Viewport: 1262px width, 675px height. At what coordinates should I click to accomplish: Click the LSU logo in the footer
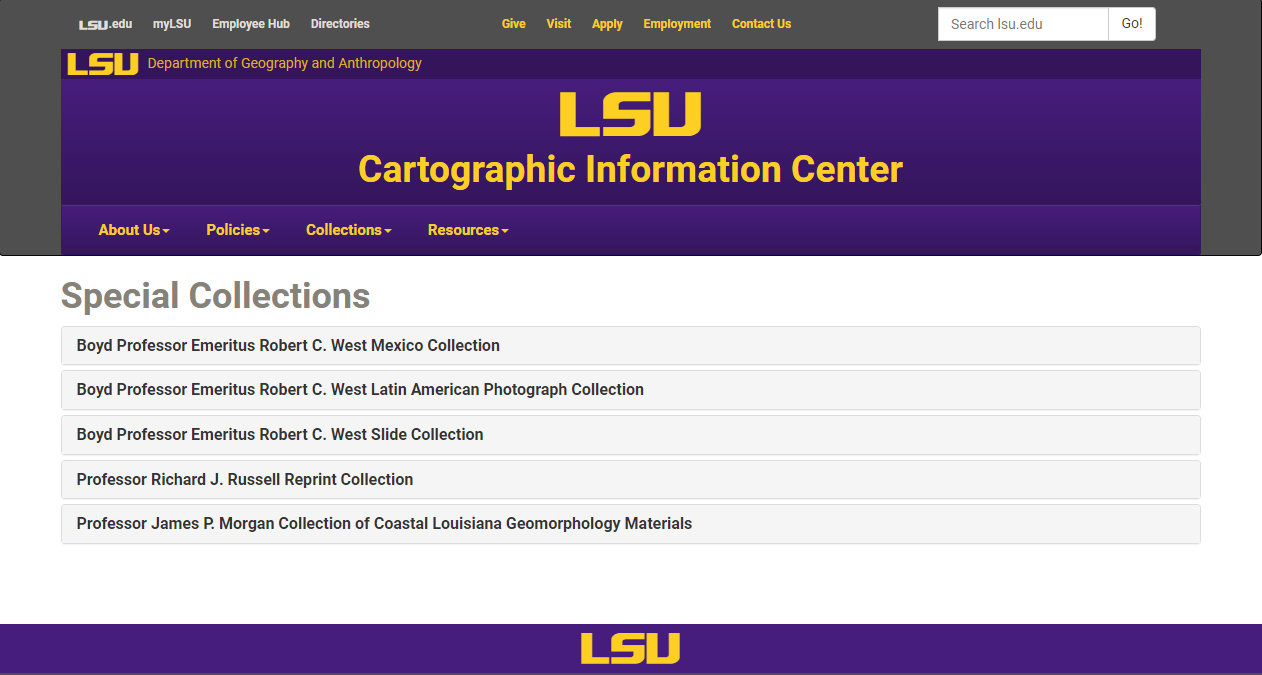630,648
